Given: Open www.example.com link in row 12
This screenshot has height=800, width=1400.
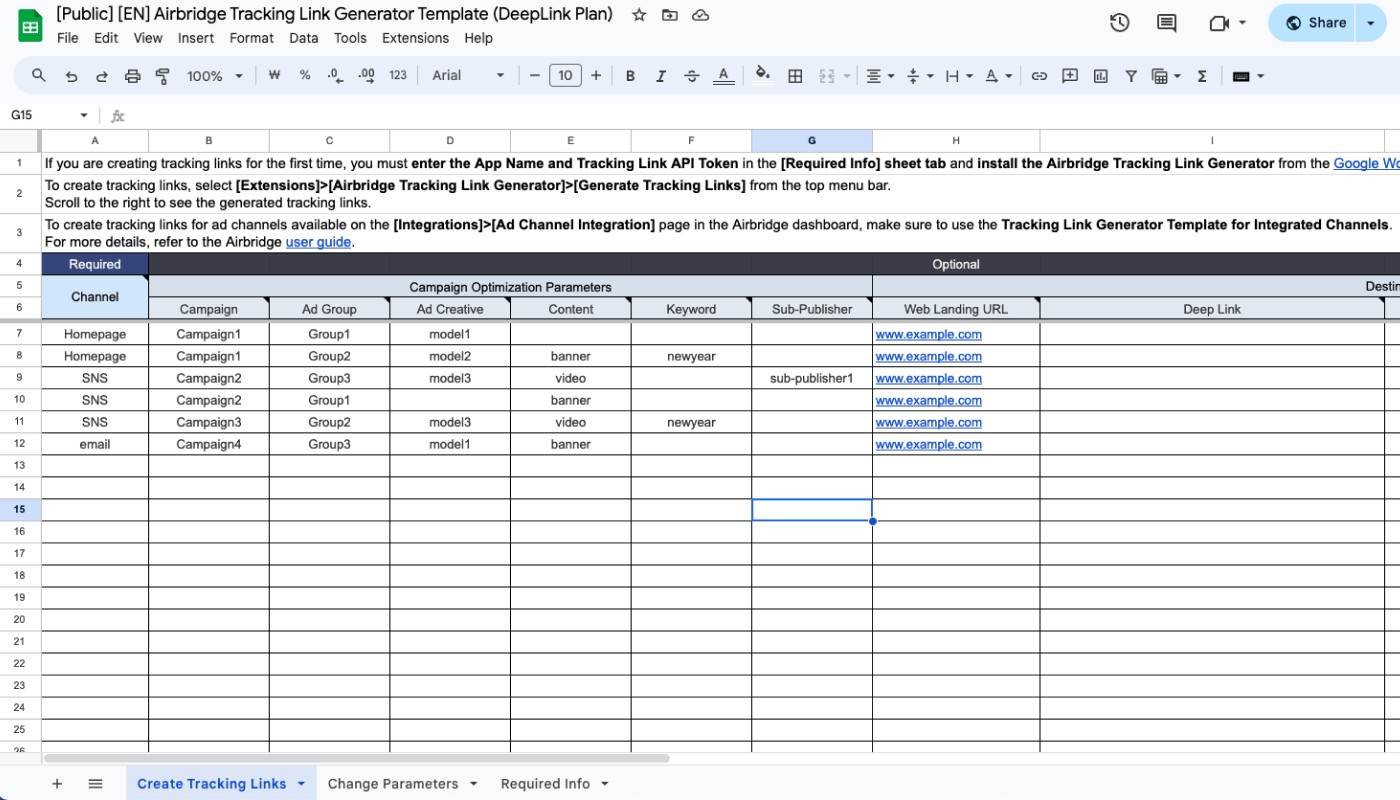Looking at the screenshot, I should (x=929, y=445).
